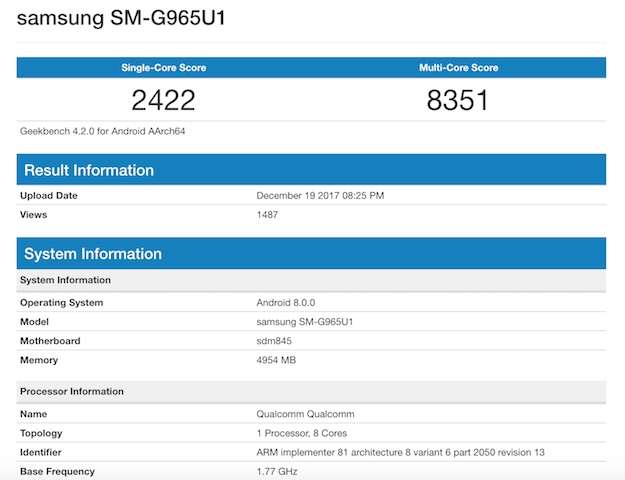The height and width of the screenshot is (480, 625).
Task: Select the views count 1487
Action: pyautogui.click(x=267, y=214)
